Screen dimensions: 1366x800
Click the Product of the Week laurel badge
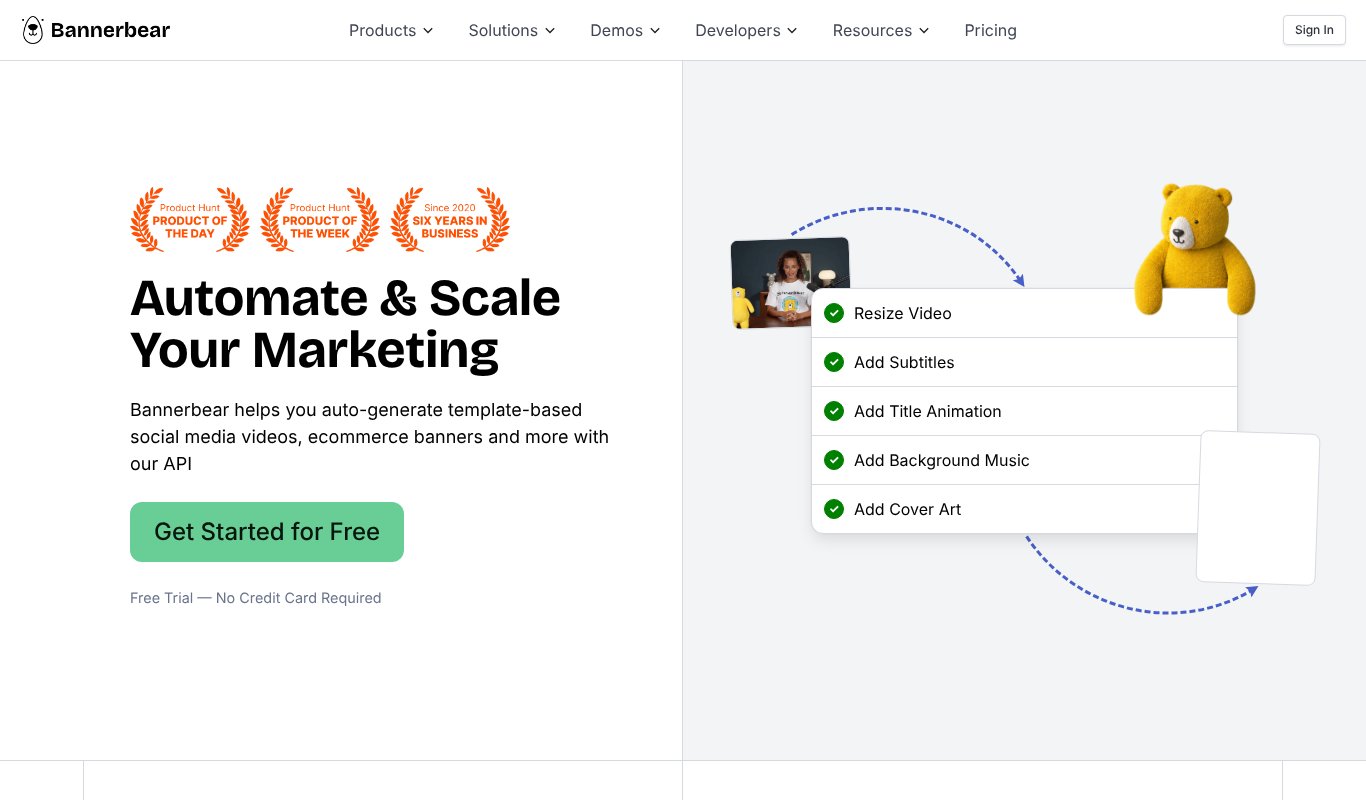coord(320,220)
